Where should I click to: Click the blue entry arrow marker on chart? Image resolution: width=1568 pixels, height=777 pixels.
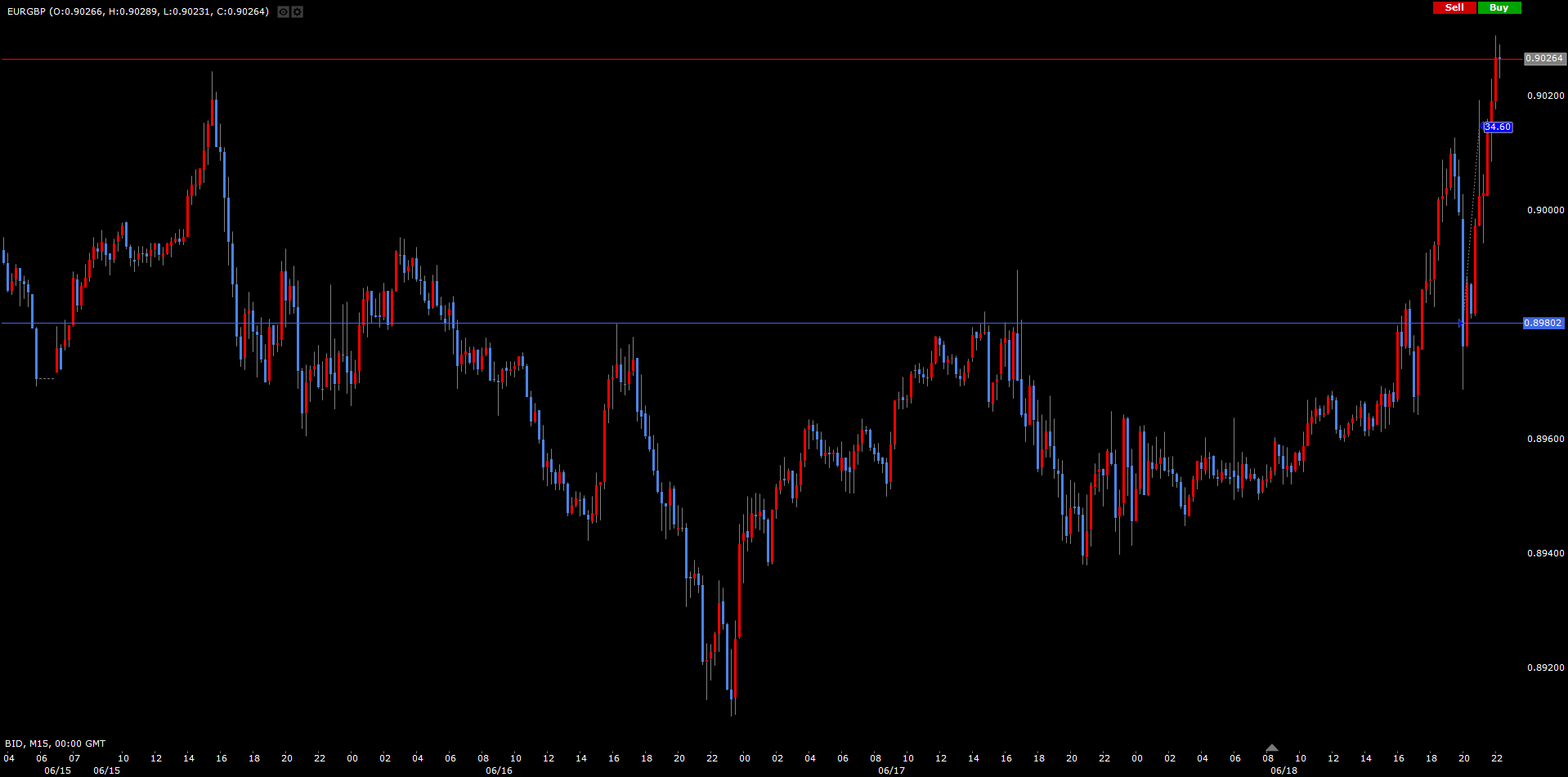point(1461,324)
